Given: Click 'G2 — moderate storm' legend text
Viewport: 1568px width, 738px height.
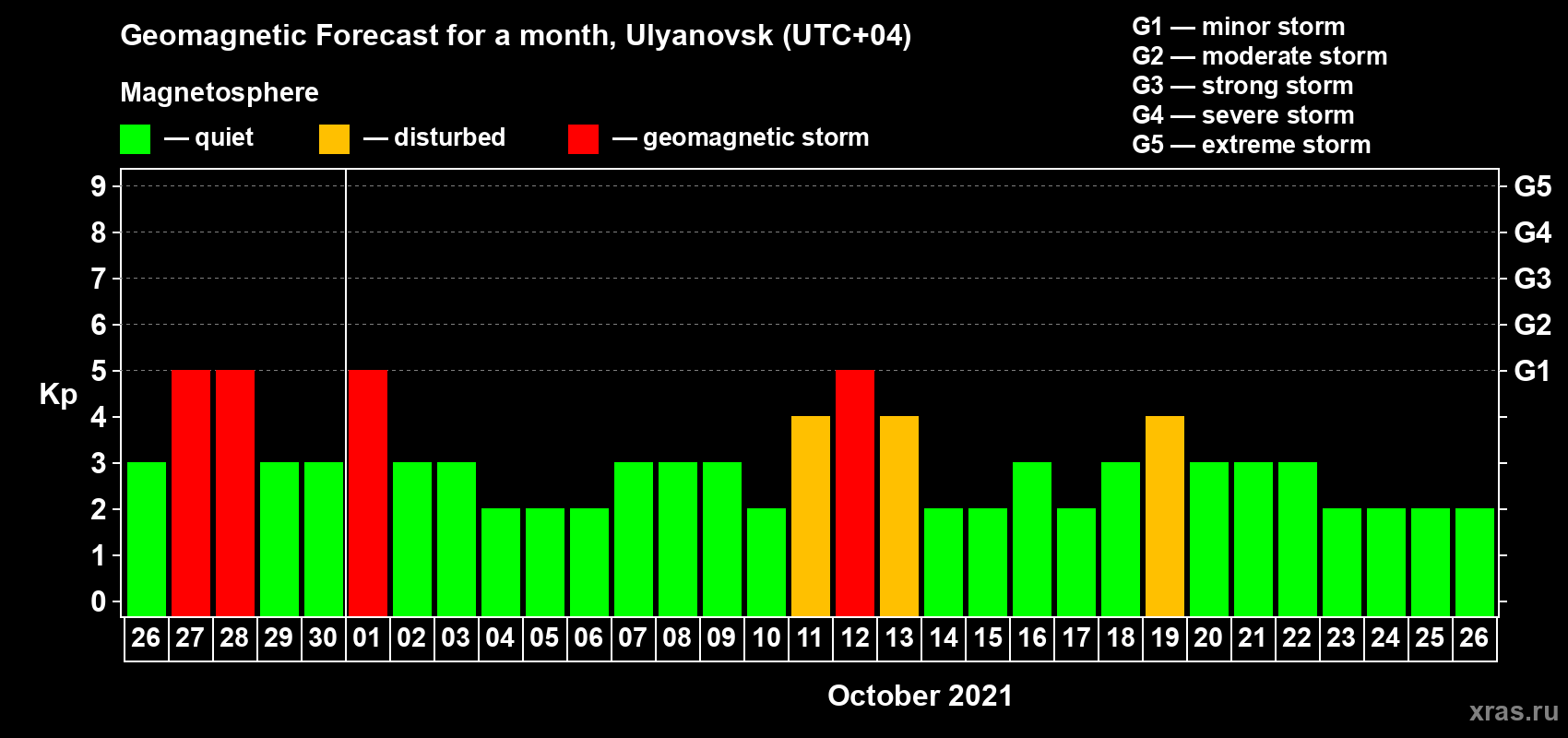Looking at the screenshot, I should pyautogui.click(x=1260, y=56).
